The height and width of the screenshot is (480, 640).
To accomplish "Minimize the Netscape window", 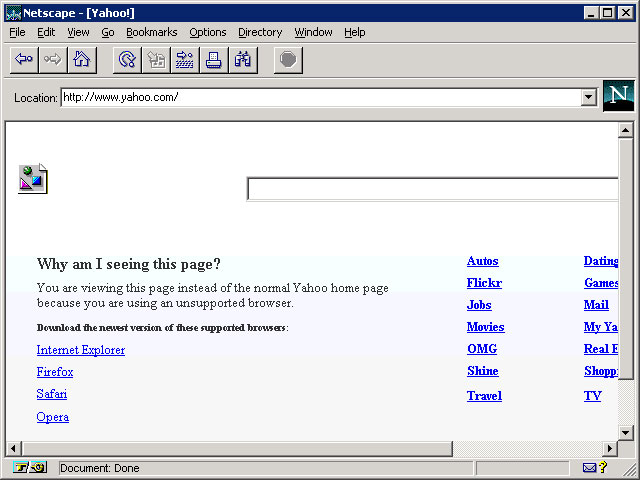I will [591, 13].
